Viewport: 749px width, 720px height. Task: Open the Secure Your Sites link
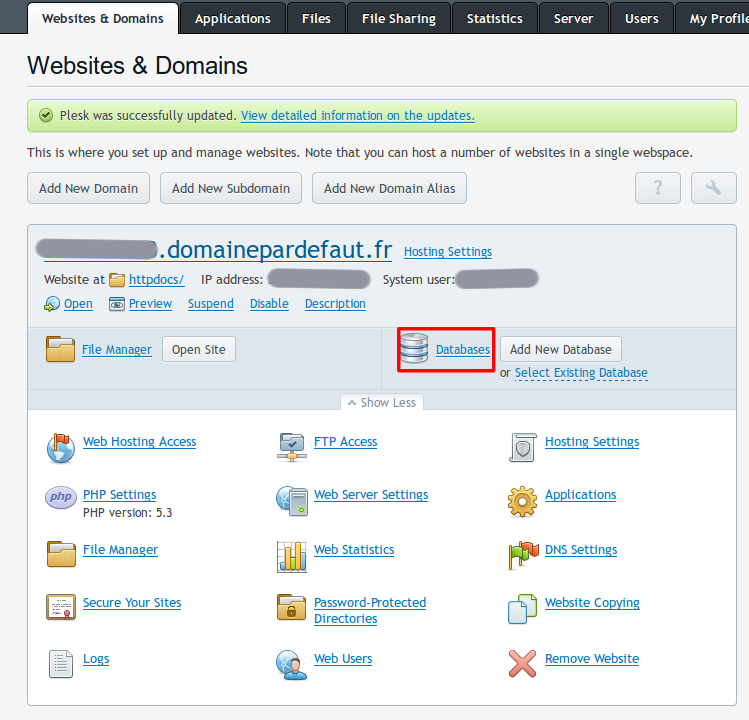tap(132, 602)
